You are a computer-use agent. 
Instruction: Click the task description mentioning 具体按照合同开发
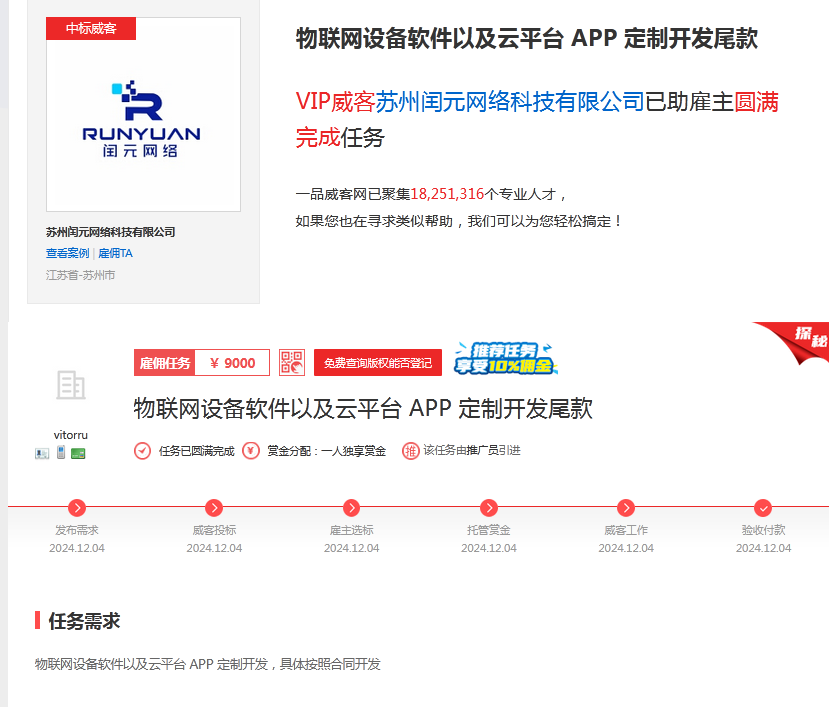pos(208,664)
